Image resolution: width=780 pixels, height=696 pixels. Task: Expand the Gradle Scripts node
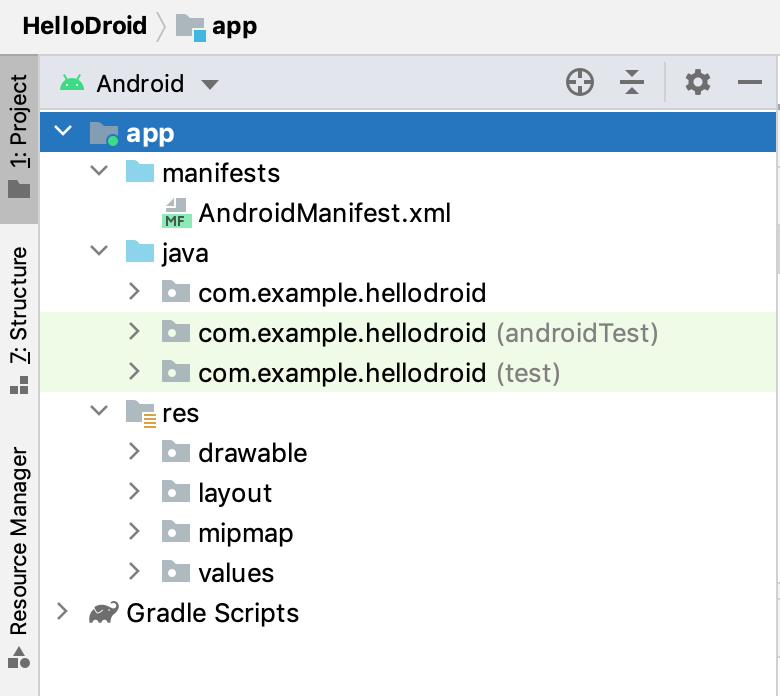point(62,611)
